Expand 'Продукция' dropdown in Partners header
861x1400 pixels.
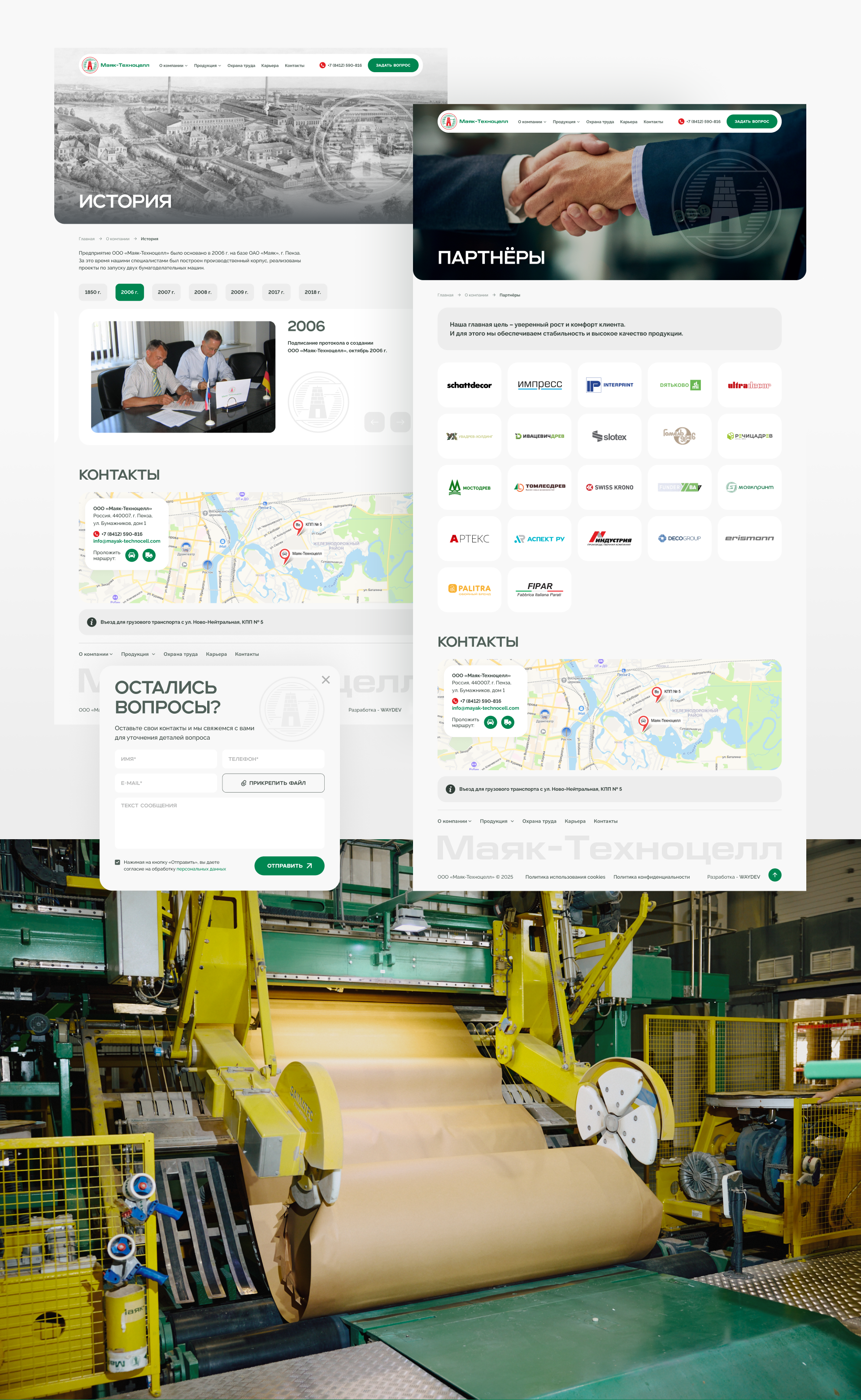tap(566, 122)
